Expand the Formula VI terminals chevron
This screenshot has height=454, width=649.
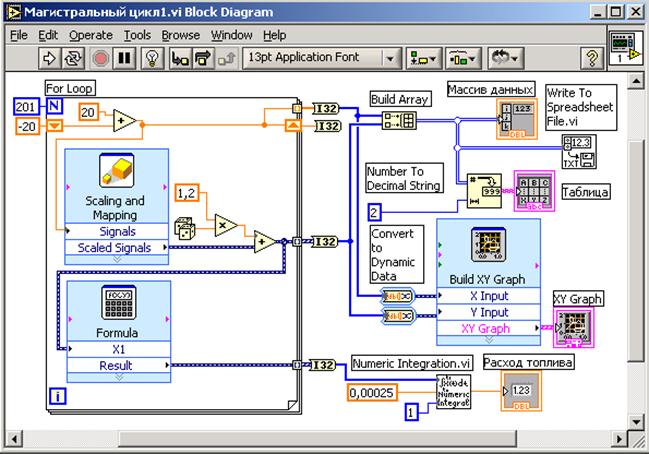(119, 377)
